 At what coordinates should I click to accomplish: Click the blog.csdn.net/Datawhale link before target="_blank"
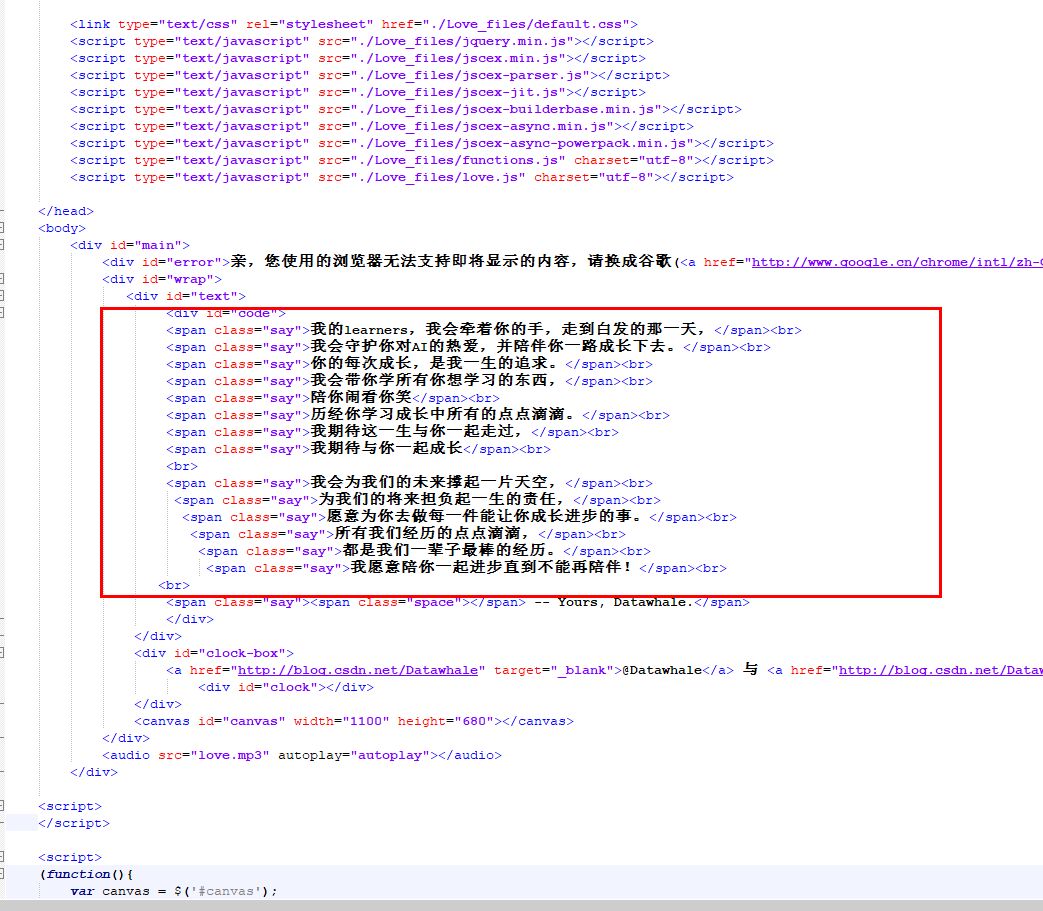pyautogui.click(x=358, y=670)
